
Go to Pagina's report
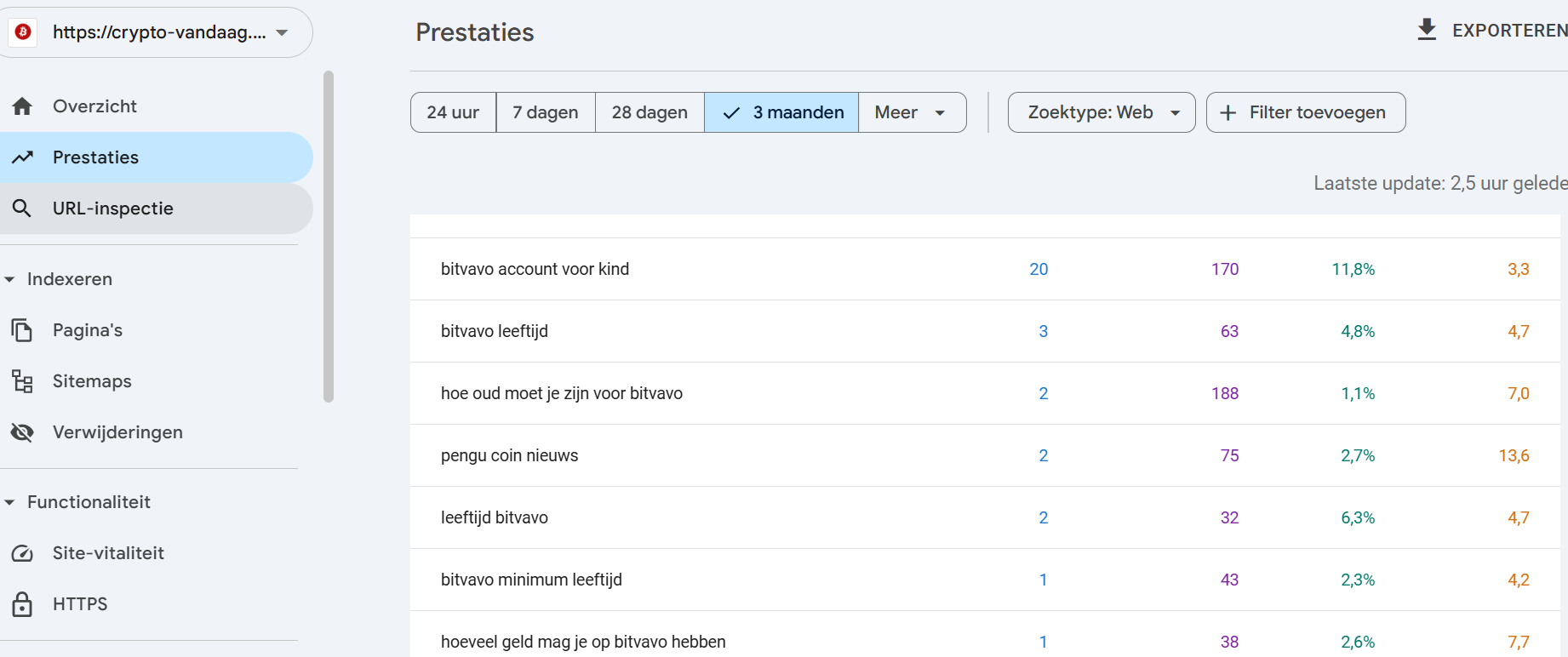coord(157,330)
